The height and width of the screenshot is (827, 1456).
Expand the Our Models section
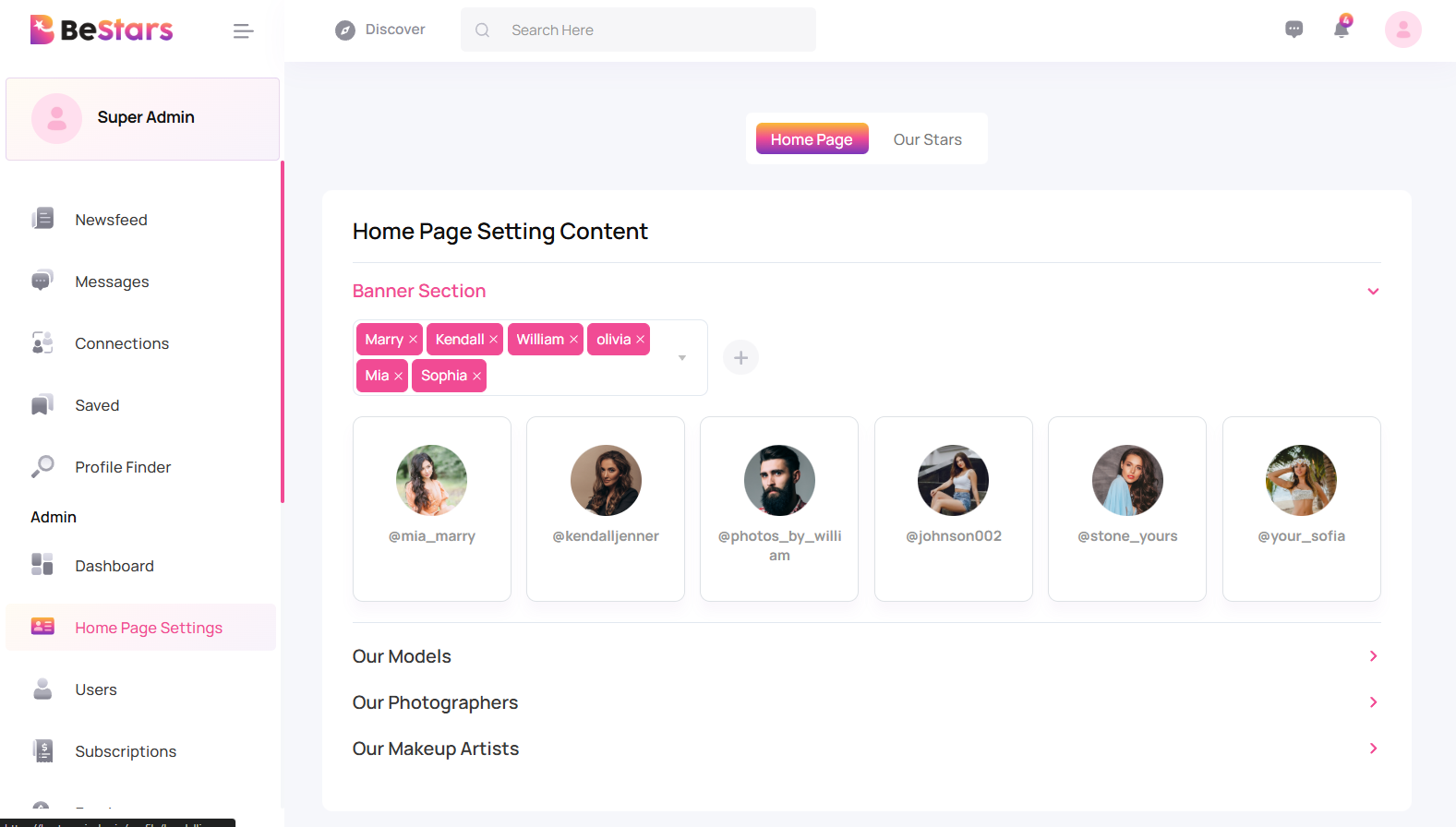pos(1373,655)
